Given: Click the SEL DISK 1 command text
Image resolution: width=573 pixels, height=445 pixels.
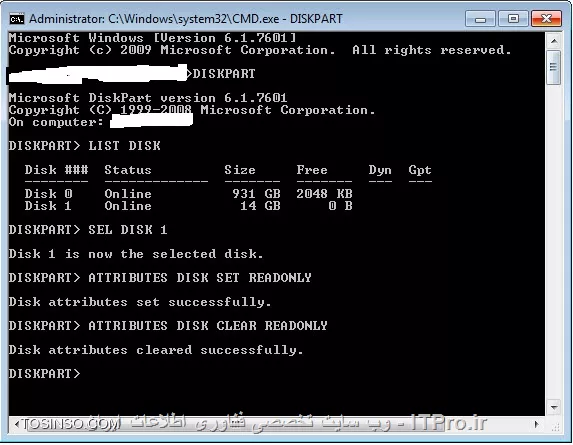Looking at the screenshot, I should pos(128,230).
